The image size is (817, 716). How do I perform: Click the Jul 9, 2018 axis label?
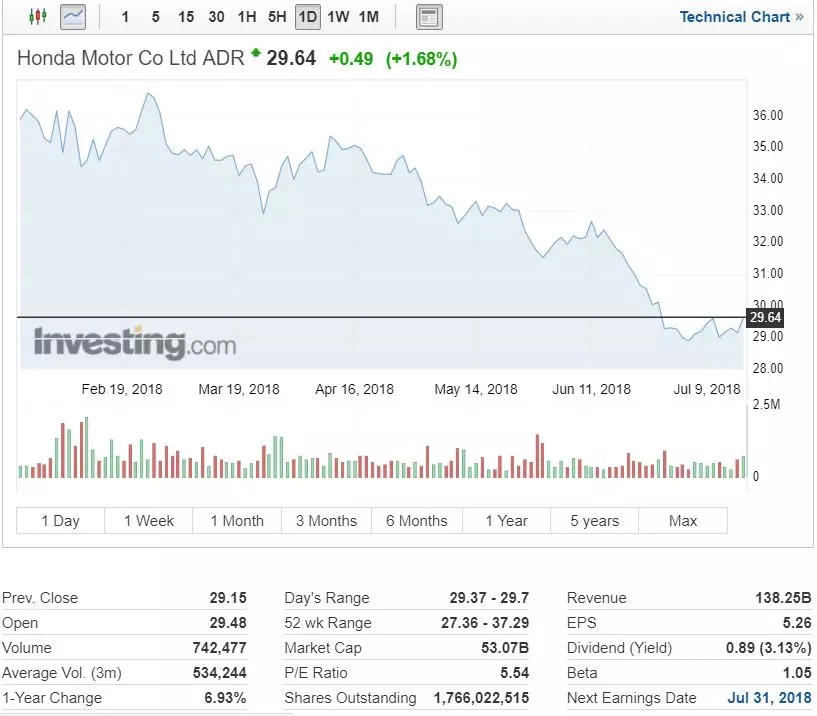click(x=707, y=389)
